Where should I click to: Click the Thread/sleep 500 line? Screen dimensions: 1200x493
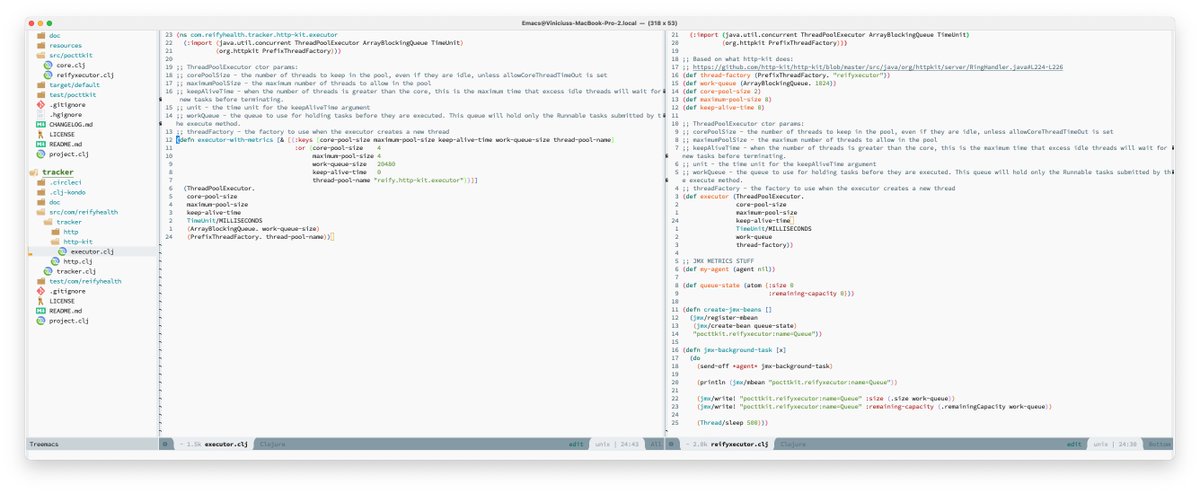(x=733, y=424)
